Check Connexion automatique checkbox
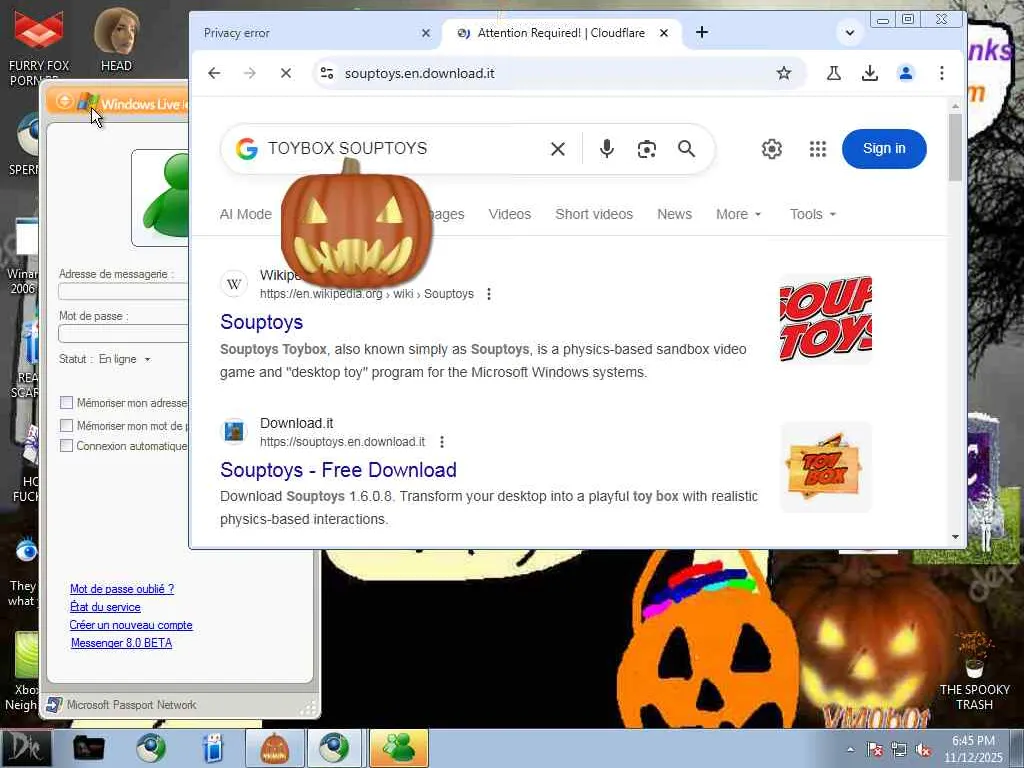The height and width of the screenshot is (768, 1024). (x=66, y=446)
